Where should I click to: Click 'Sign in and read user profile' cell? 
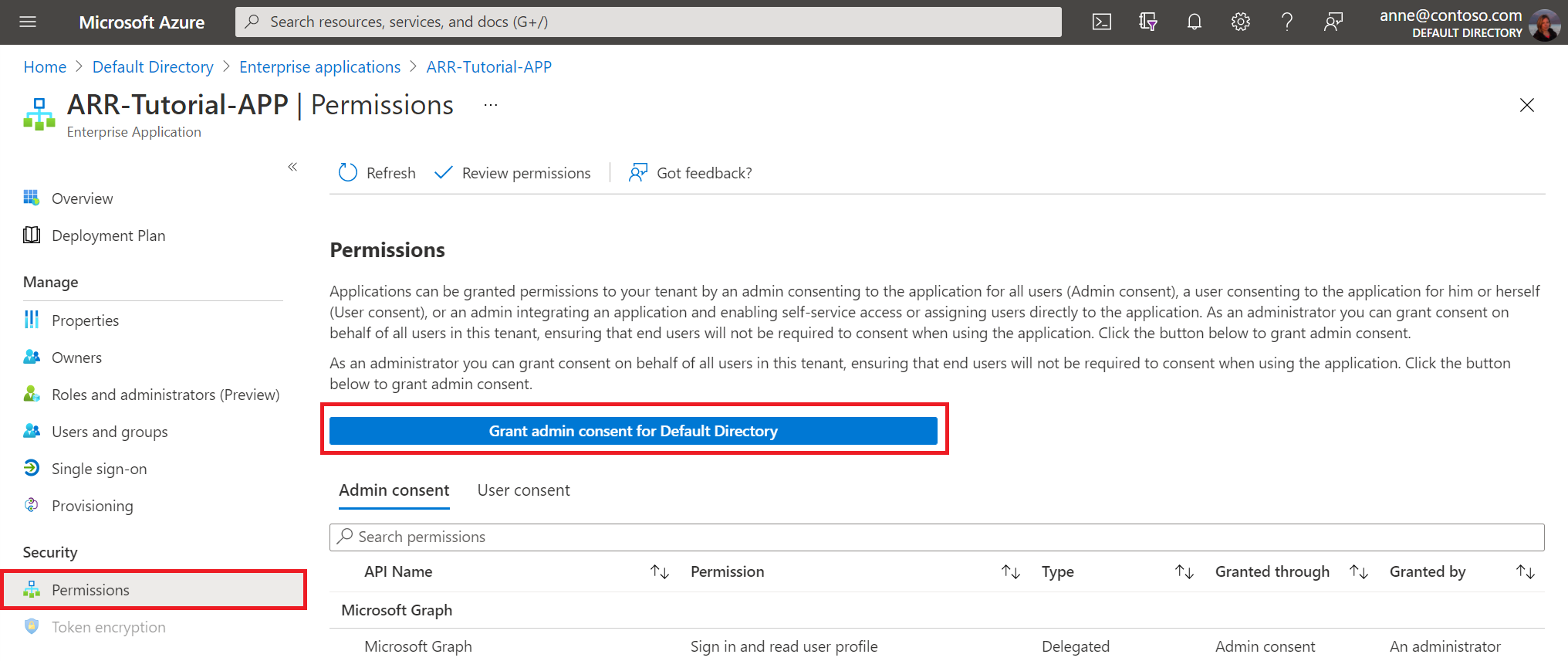(x=784, y=646)
